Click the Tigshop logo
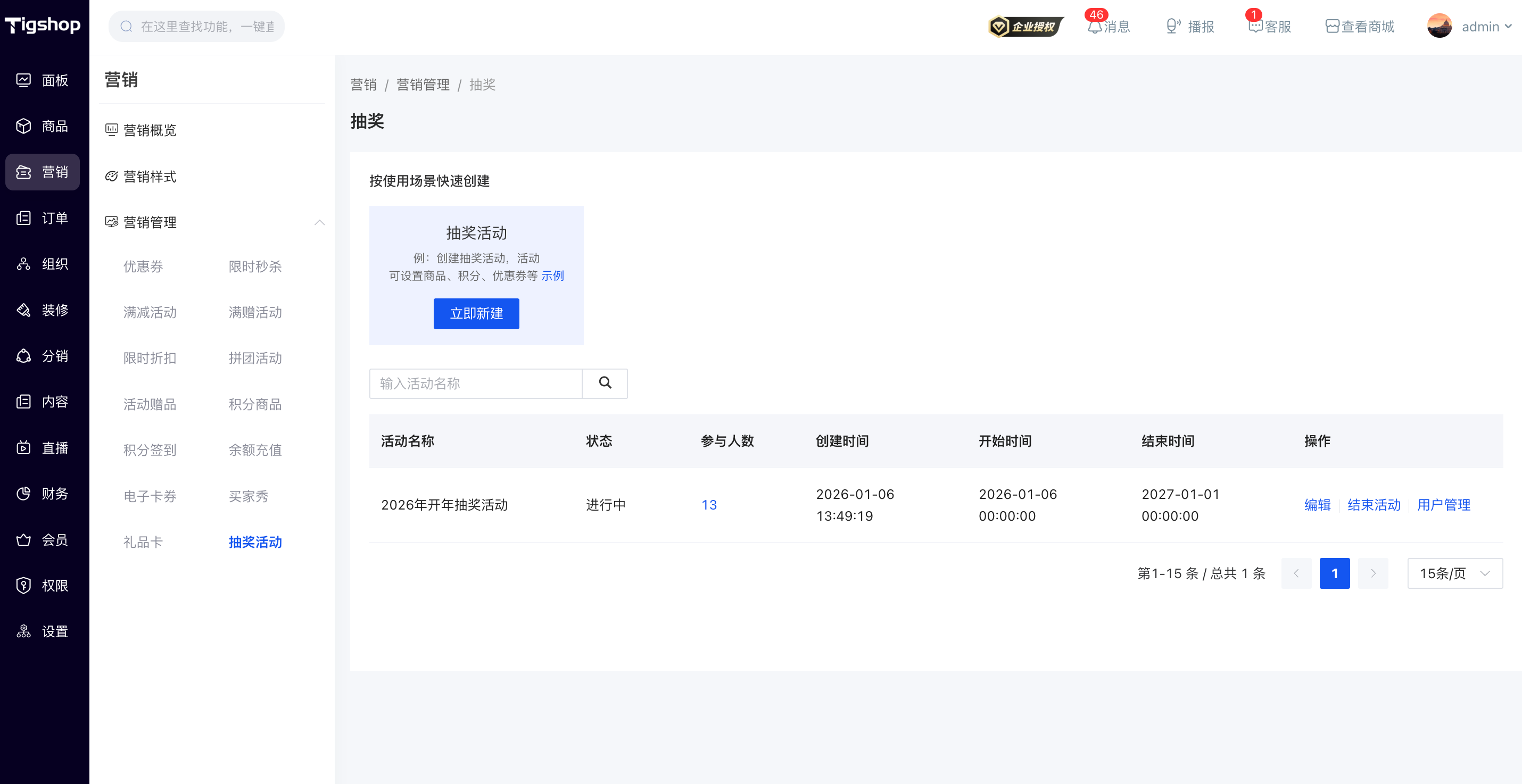Image resolution: width=1522 pixels, height=784 pixels. coord(43,25)
